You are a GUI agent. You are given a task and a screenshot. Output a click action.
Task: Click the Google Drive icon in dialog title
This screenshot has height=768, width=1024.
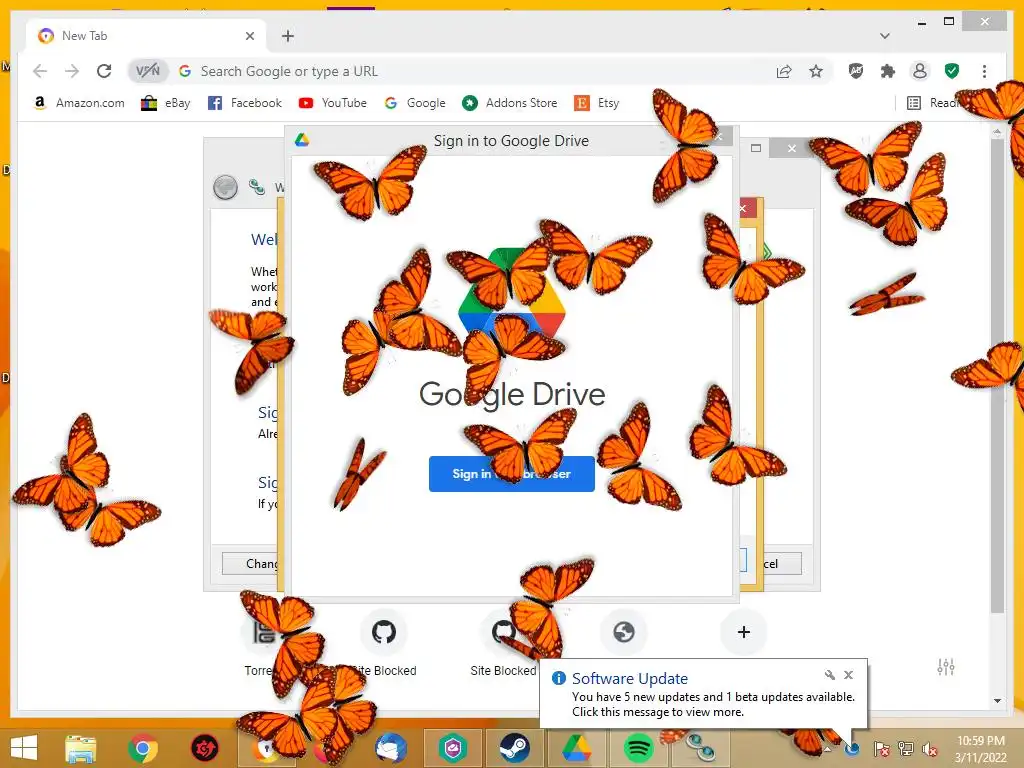click(x=302, y=140)
